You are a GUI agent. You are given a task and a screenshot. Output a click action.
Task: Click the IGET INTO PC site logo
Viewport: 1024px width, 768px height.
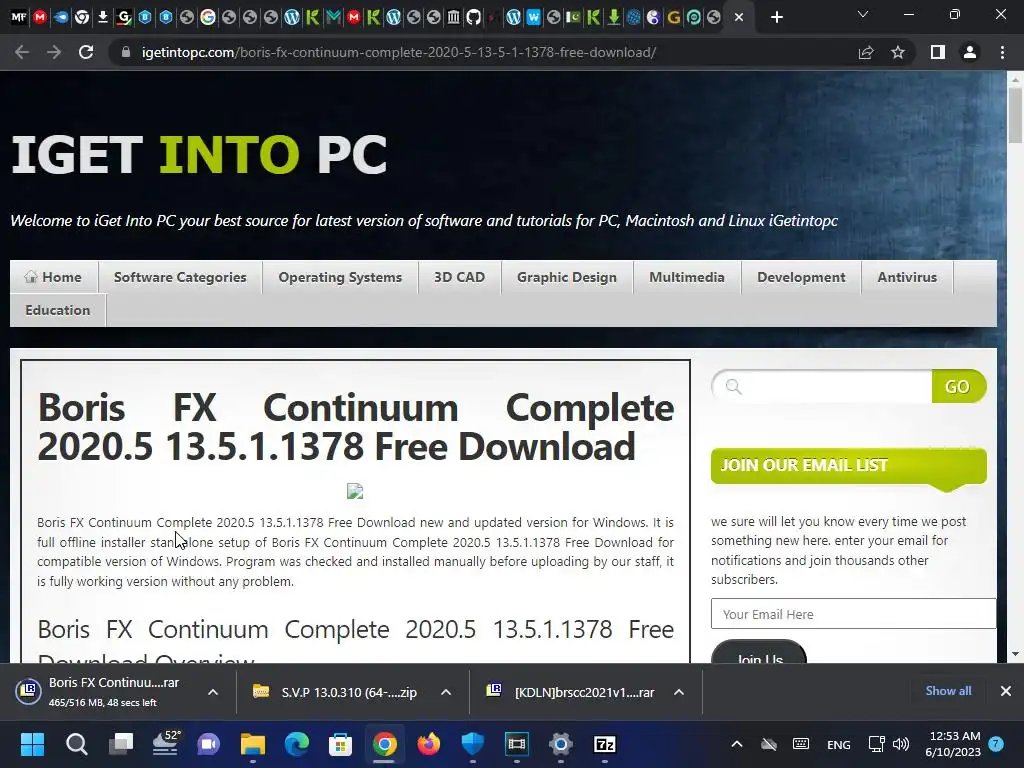point(199,155)
